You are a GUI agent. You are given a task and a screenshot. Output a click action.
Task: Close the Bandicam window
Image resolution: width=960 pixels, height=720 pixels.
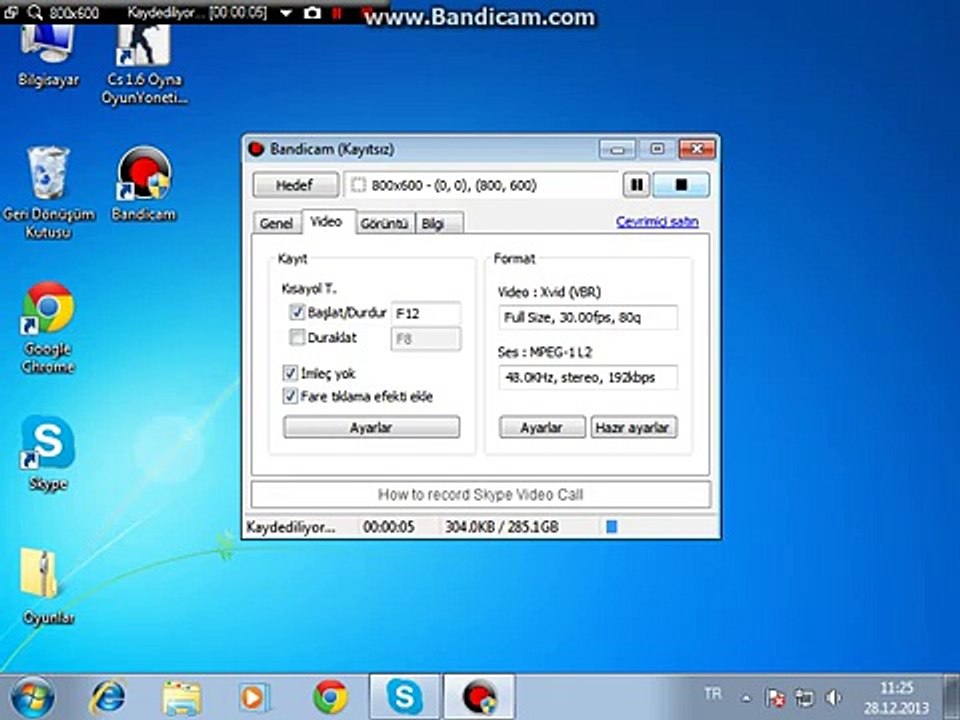[696, 149]
